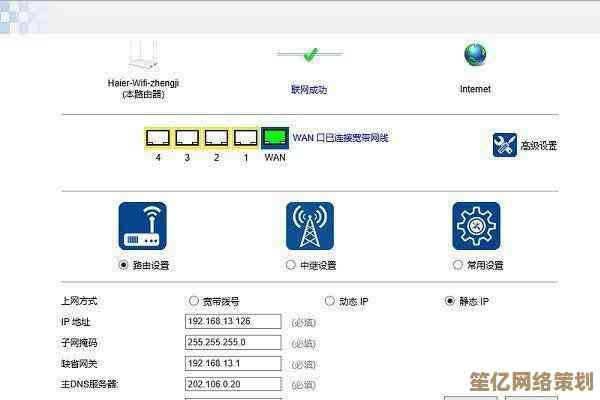Focus the IP 地址 input field
Viewport: 600px width, 400px height.
coord(233,322)
